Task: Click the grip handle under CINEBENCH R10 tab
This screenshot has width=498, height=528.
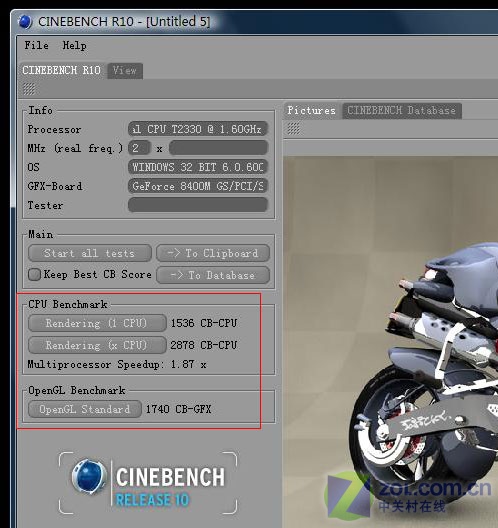Action: click(x=29, y=89)
